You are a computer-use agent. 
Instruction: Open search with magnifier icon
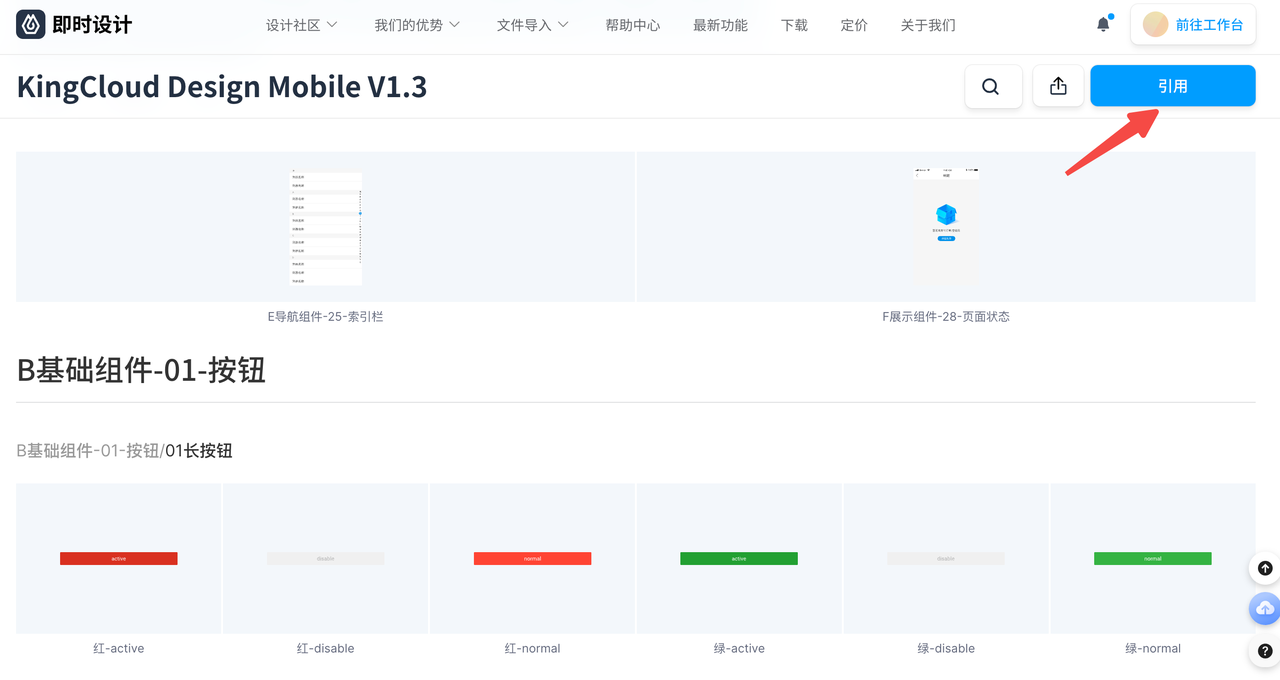tap(991, 87)
